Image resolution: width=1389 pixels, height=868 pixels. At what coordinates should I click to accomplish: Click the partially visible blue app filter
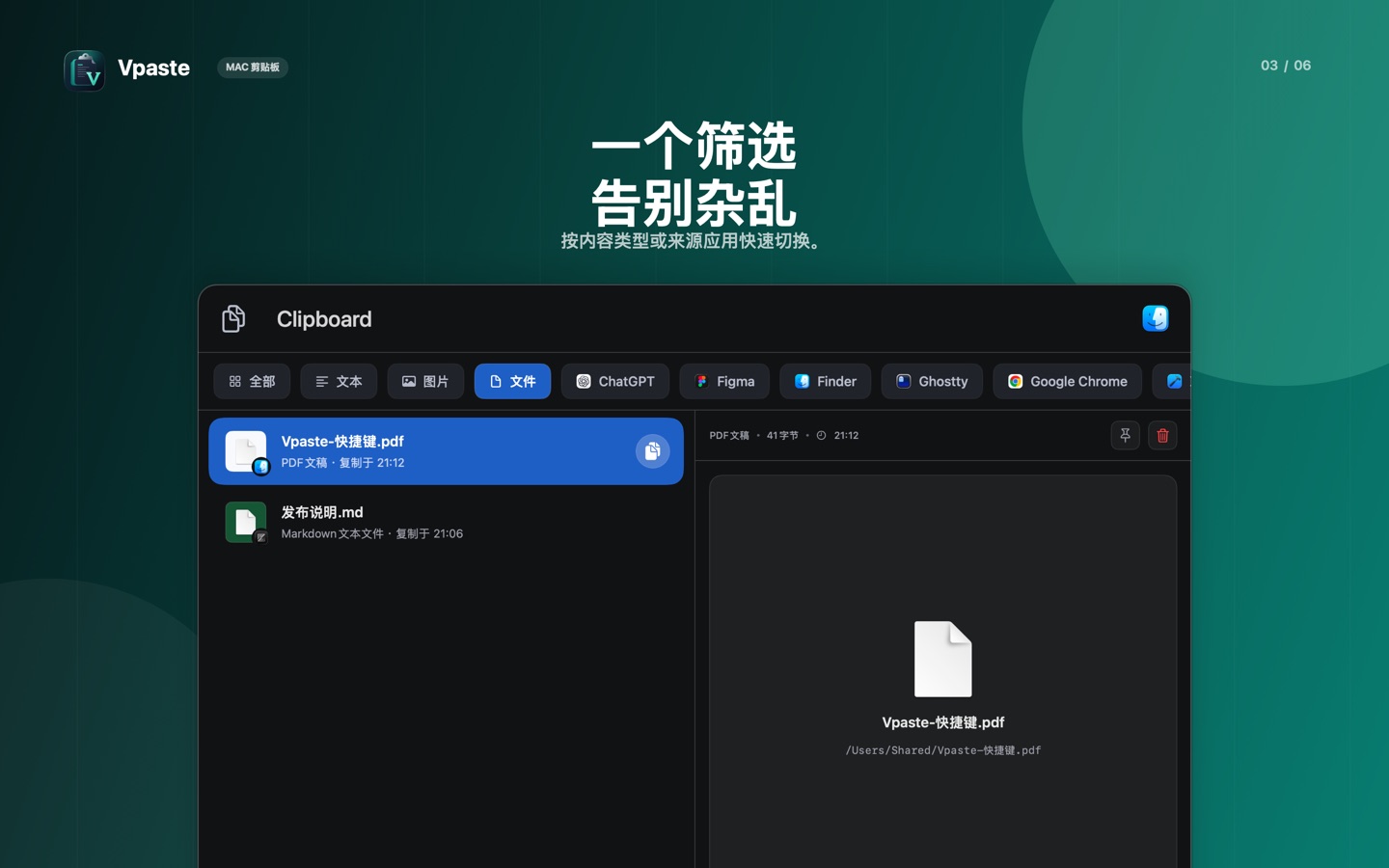1173,381
